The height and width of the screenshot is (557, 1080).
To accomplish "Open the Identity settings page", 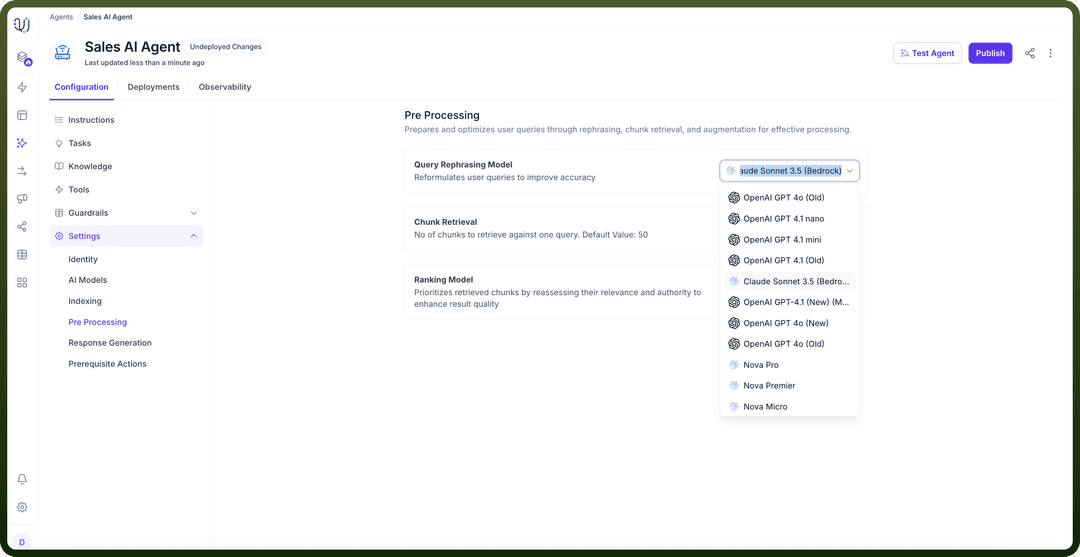I will (x=83, y=260).
